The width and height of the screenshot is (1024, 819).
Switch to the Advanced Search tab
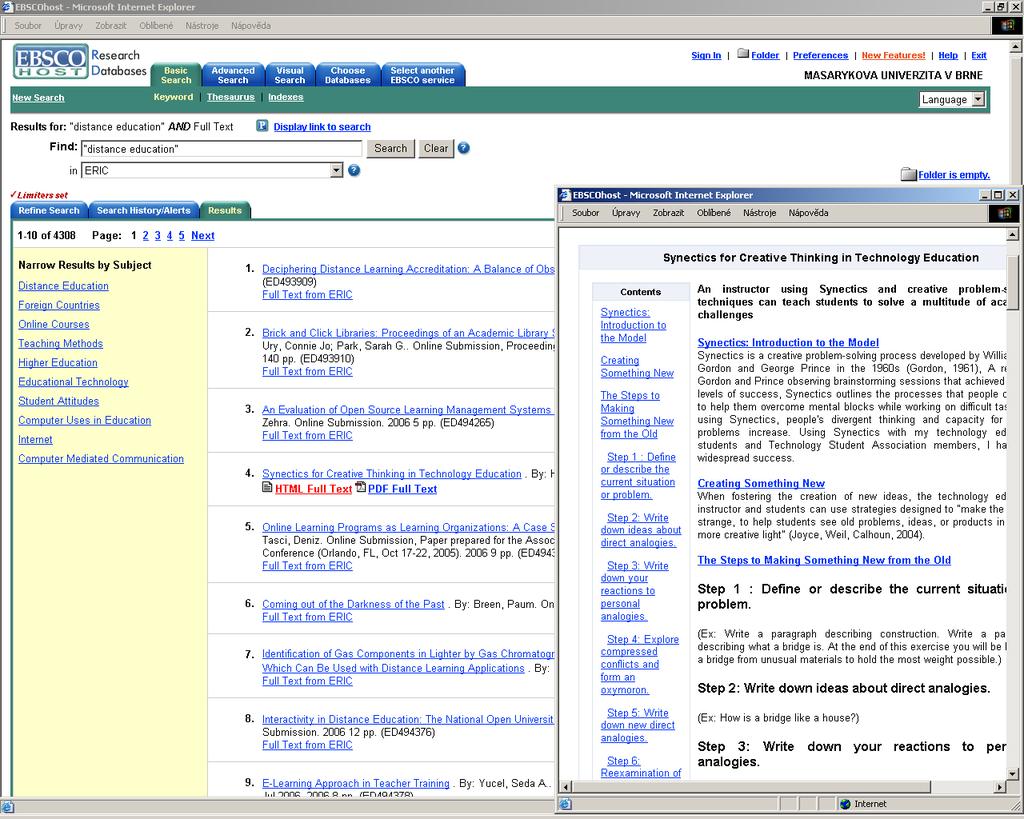click(232, 75)
